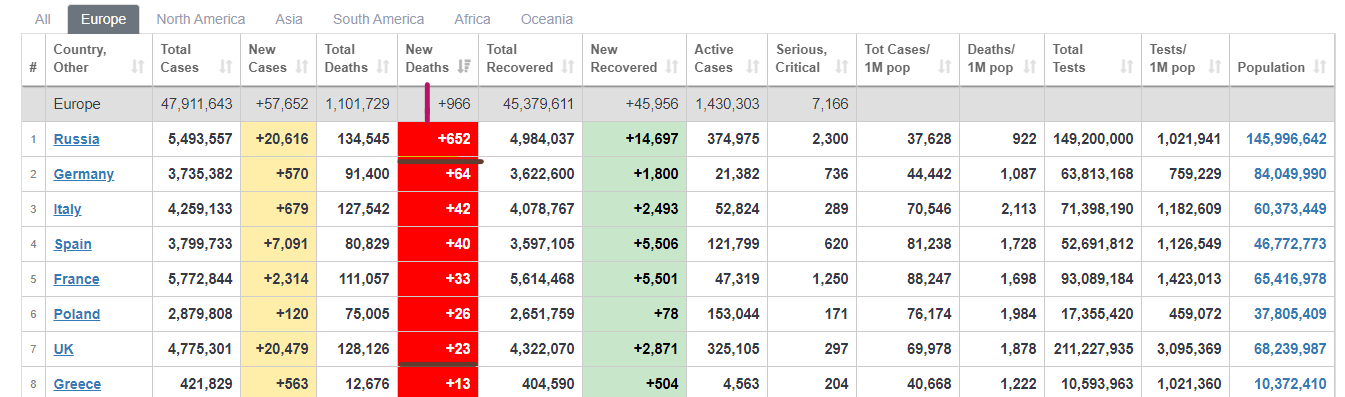Open the South America tab
The width and height of the screenshot is (1345, 397).
(x=379, y=19)
